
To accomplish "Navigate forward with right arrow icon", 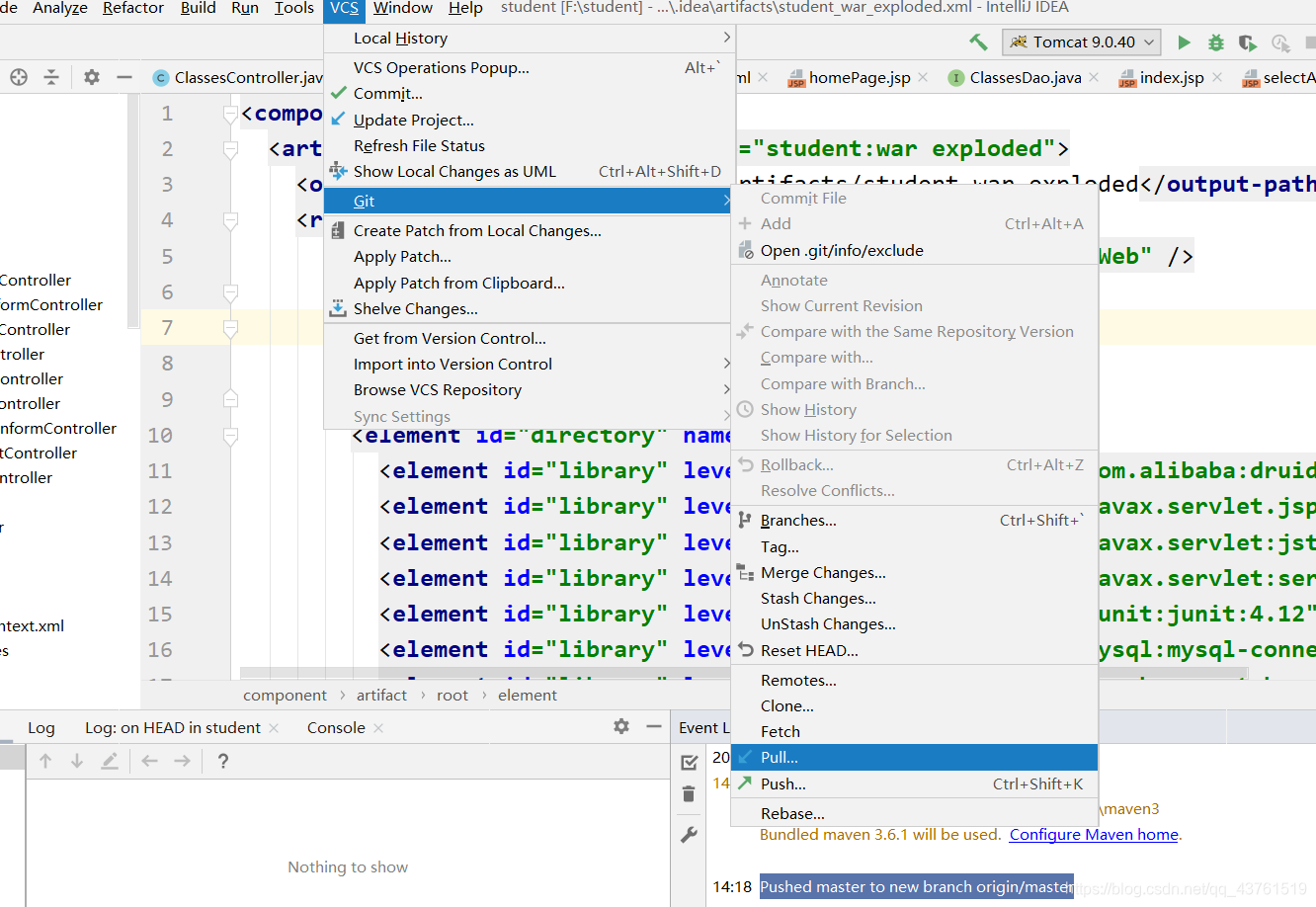I will [x=182, y=761].
